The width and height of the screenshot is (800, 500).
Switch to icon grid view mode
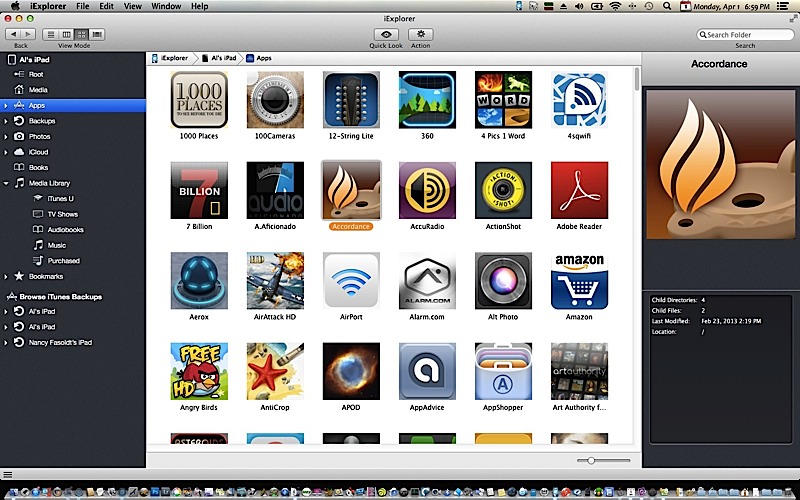coord(81,34)
